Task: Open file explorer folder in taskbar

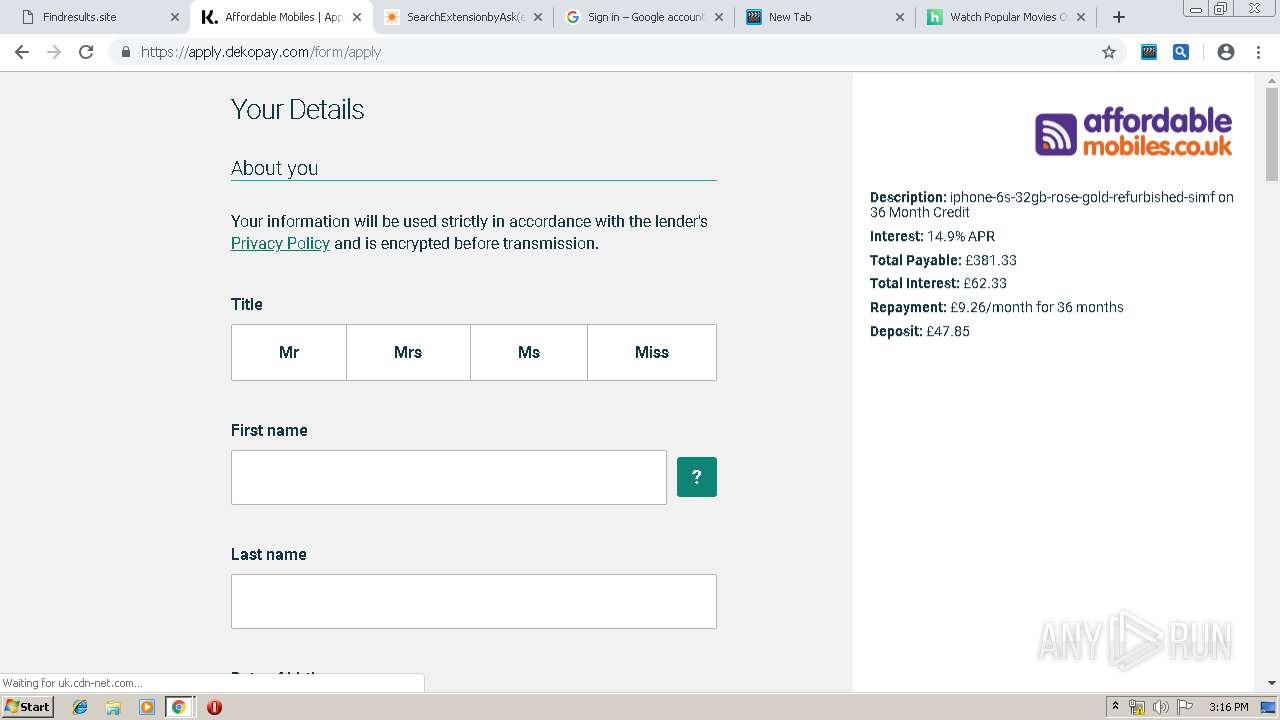Action: click(113, 707)
